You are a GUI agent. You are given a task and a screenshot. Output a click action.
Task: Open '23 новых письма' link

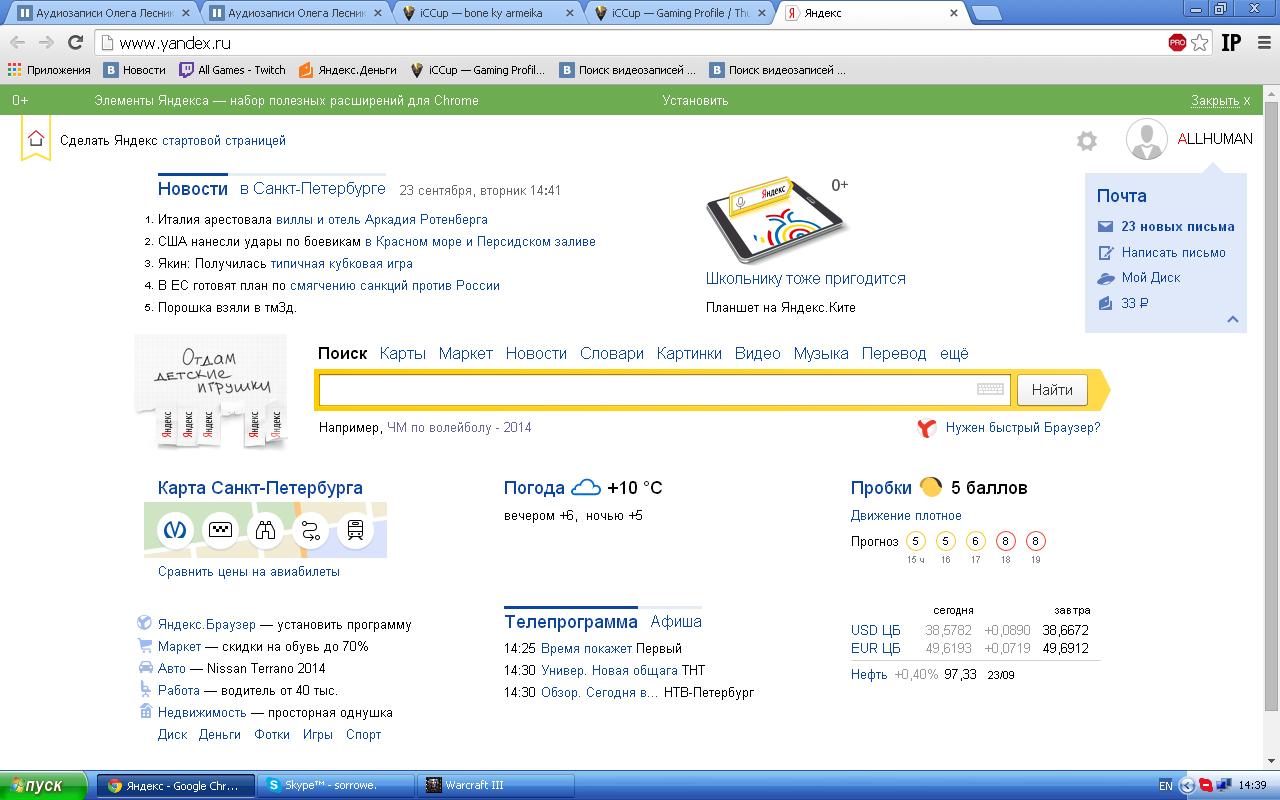pos(1178,226)
